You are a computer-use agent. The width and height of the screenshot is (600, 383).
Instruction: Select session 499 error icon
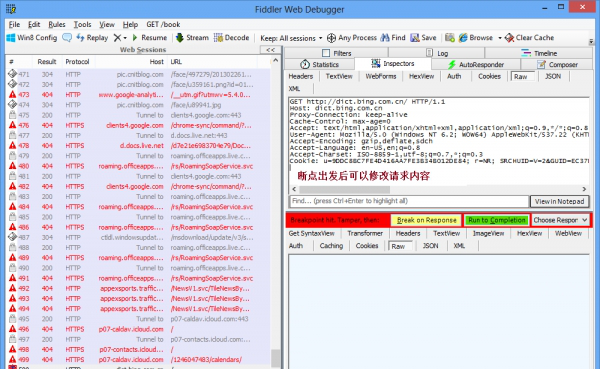coord(12,359)
